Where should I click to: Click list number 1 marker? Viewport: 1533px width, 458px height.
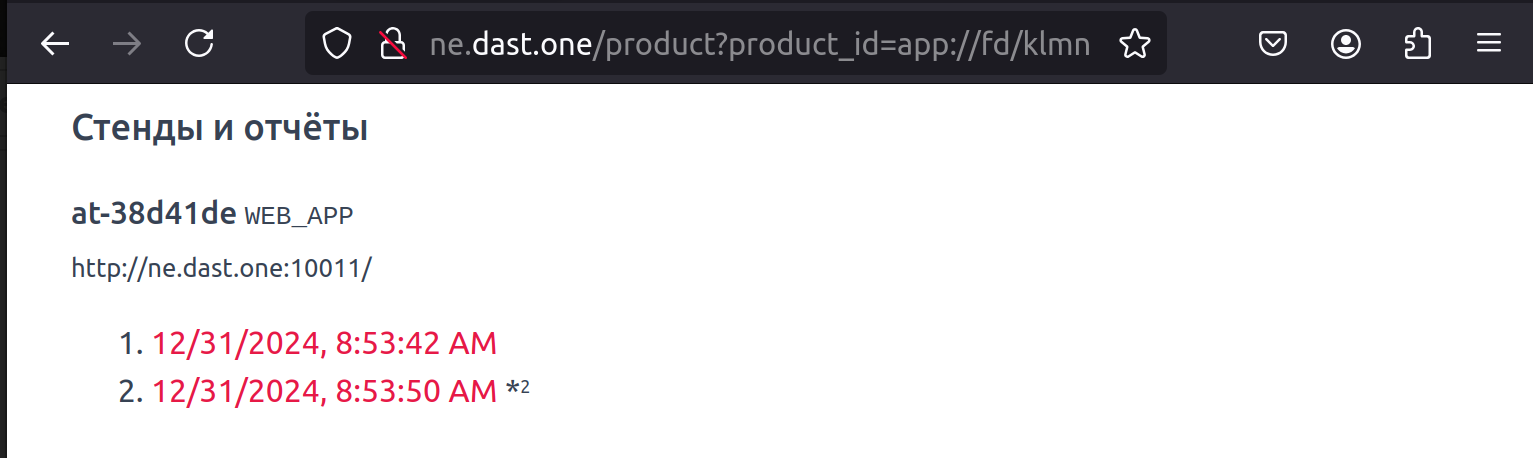click(x=132, y=343)
